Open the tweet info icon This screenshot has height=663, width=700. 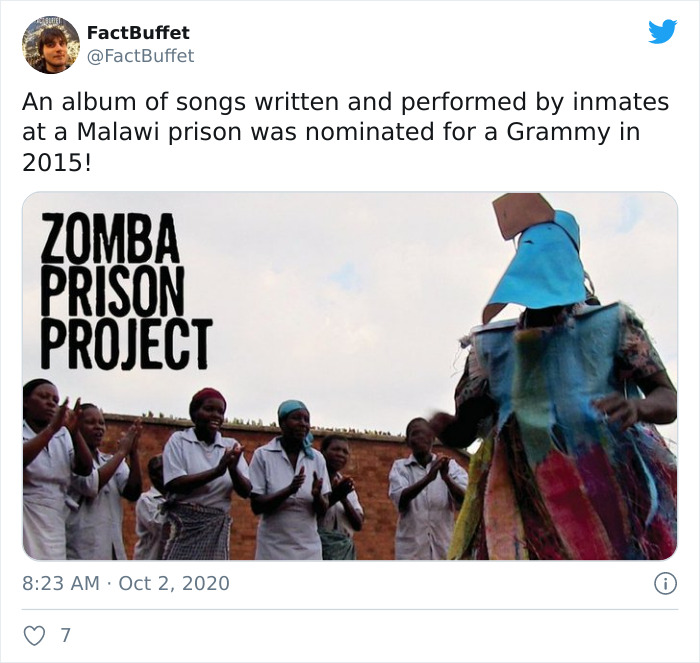pos(666,584)
